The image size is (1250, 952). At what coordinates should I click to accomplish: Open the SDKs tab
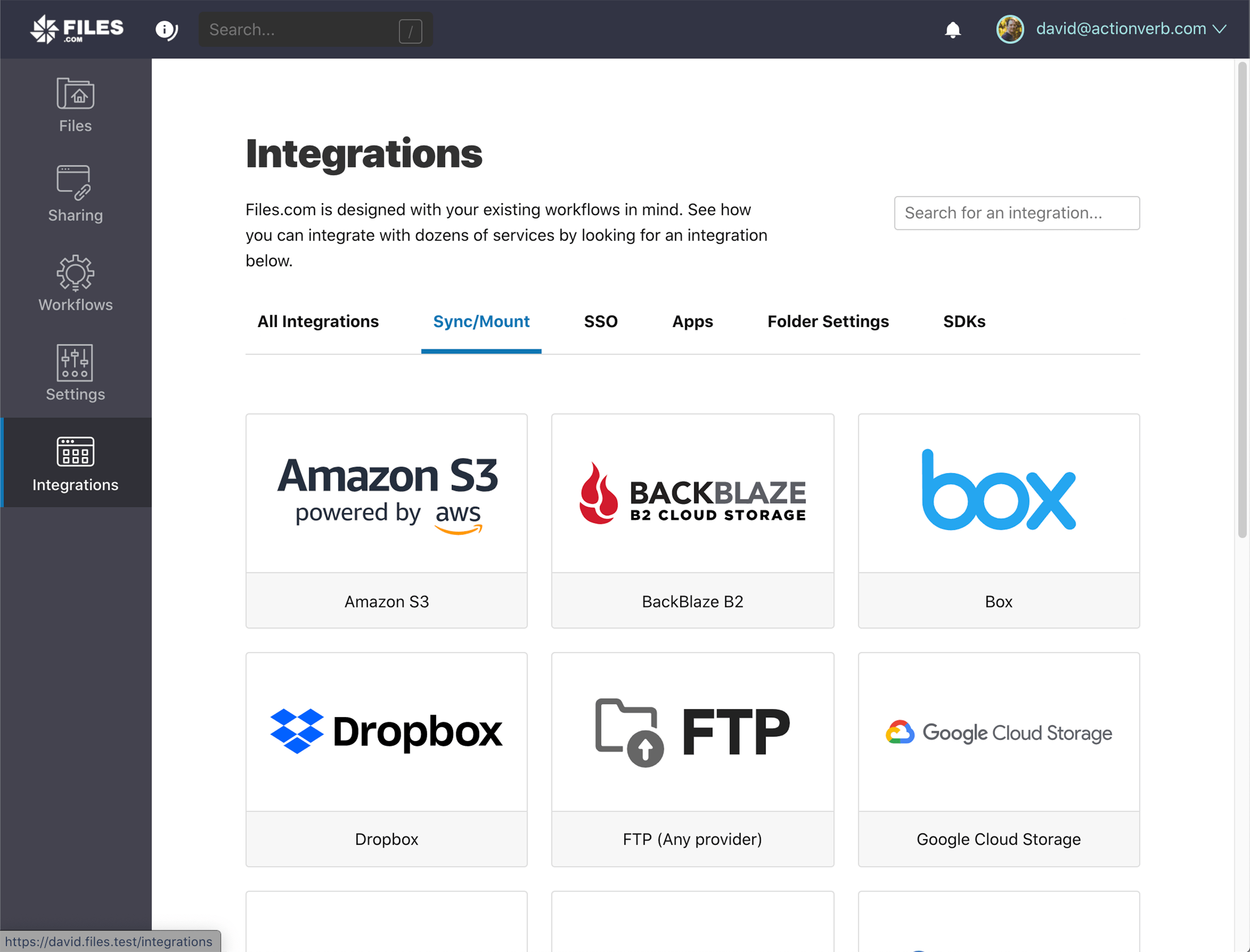(964, 321)
